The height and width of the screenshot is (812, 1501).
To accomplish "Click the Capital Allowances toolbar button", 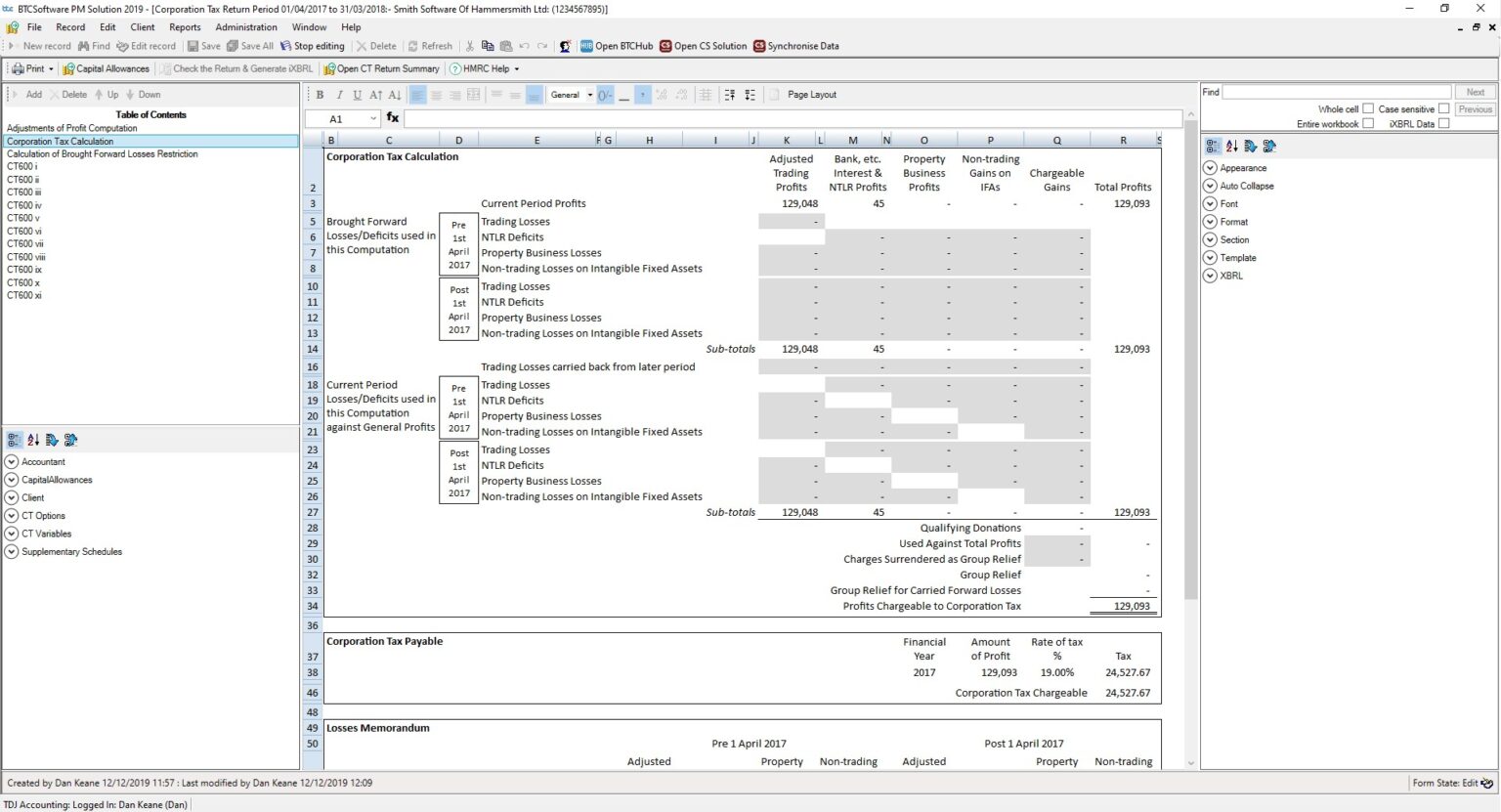I will coord(106,68).
